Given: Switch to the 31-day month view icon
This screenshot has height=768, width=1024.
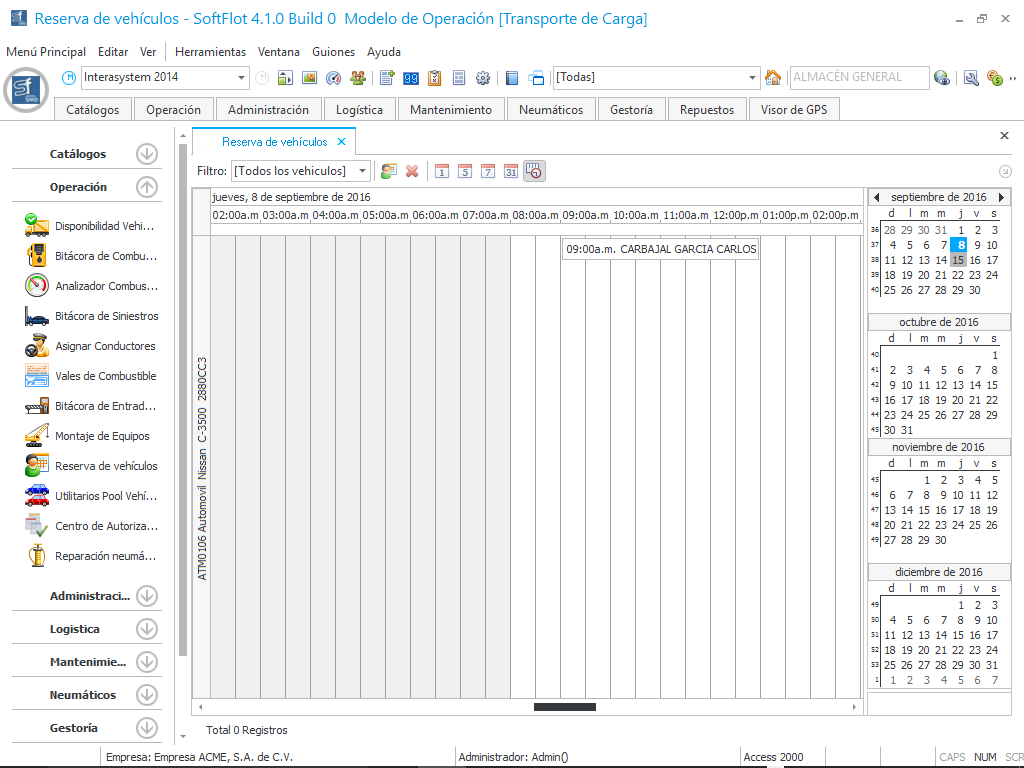Looking at the screenshot, I should (510, 171).
